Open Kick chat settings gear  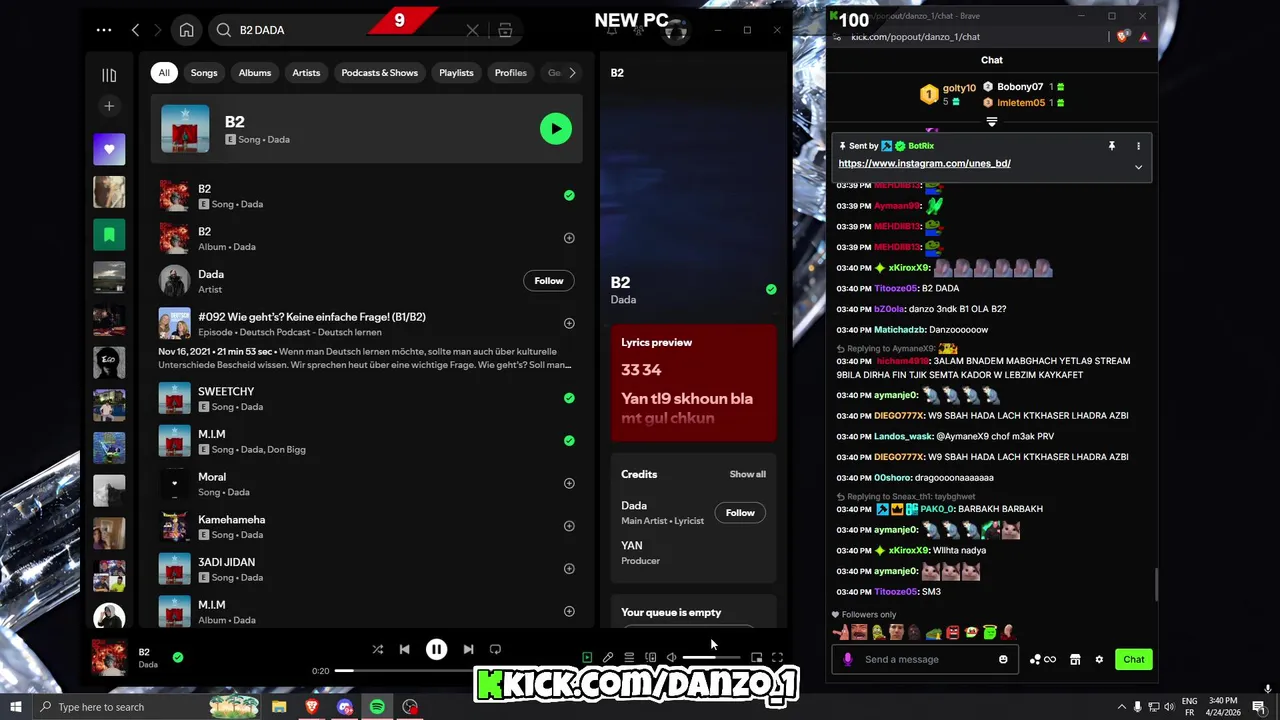tap(1099, 659)
